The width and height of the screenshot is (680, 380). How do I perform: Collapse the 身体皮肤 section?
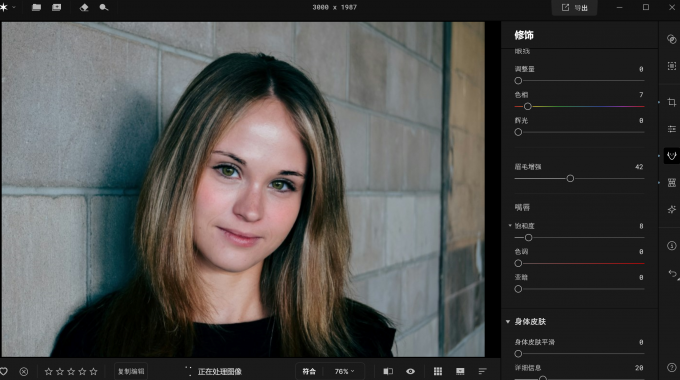[x=507, y=321]
